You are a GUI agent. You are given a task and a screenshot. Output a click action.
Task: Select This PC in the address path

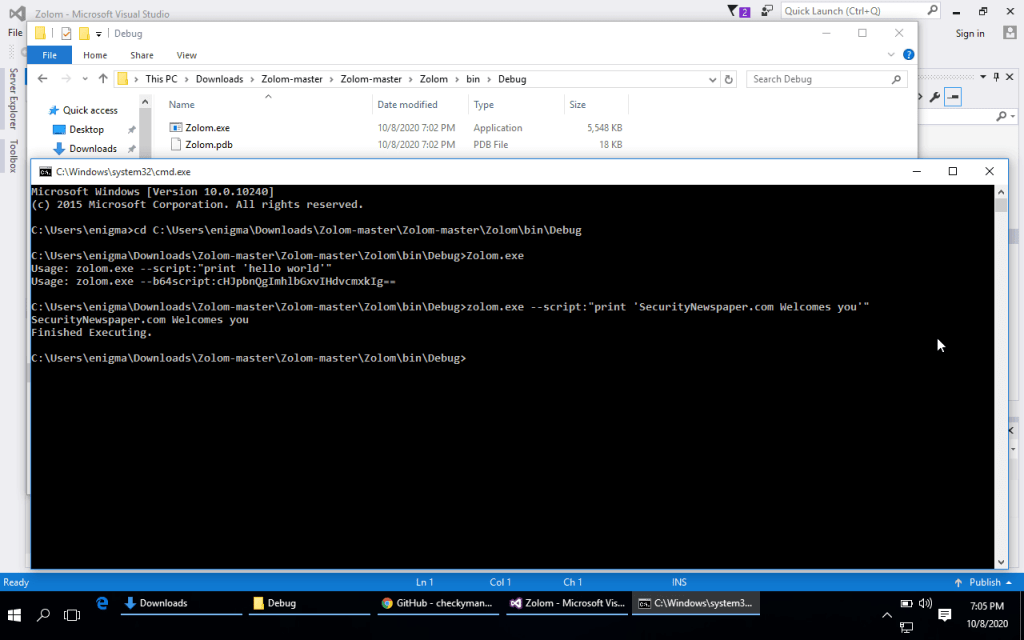pyautogui.click(x=161, y=79)
